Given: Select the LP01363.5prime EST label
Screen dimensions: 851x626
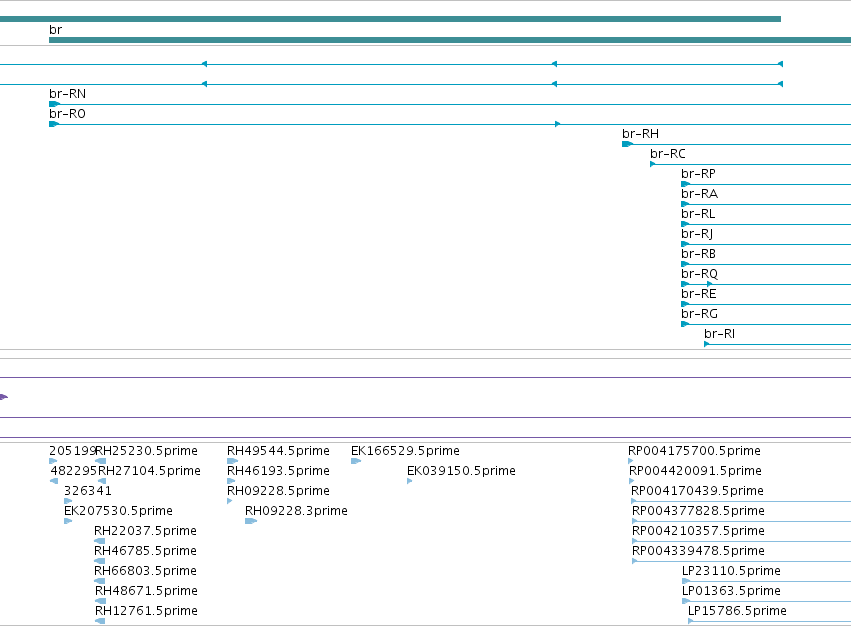Looking at the screenshot, I should point(732,591).
